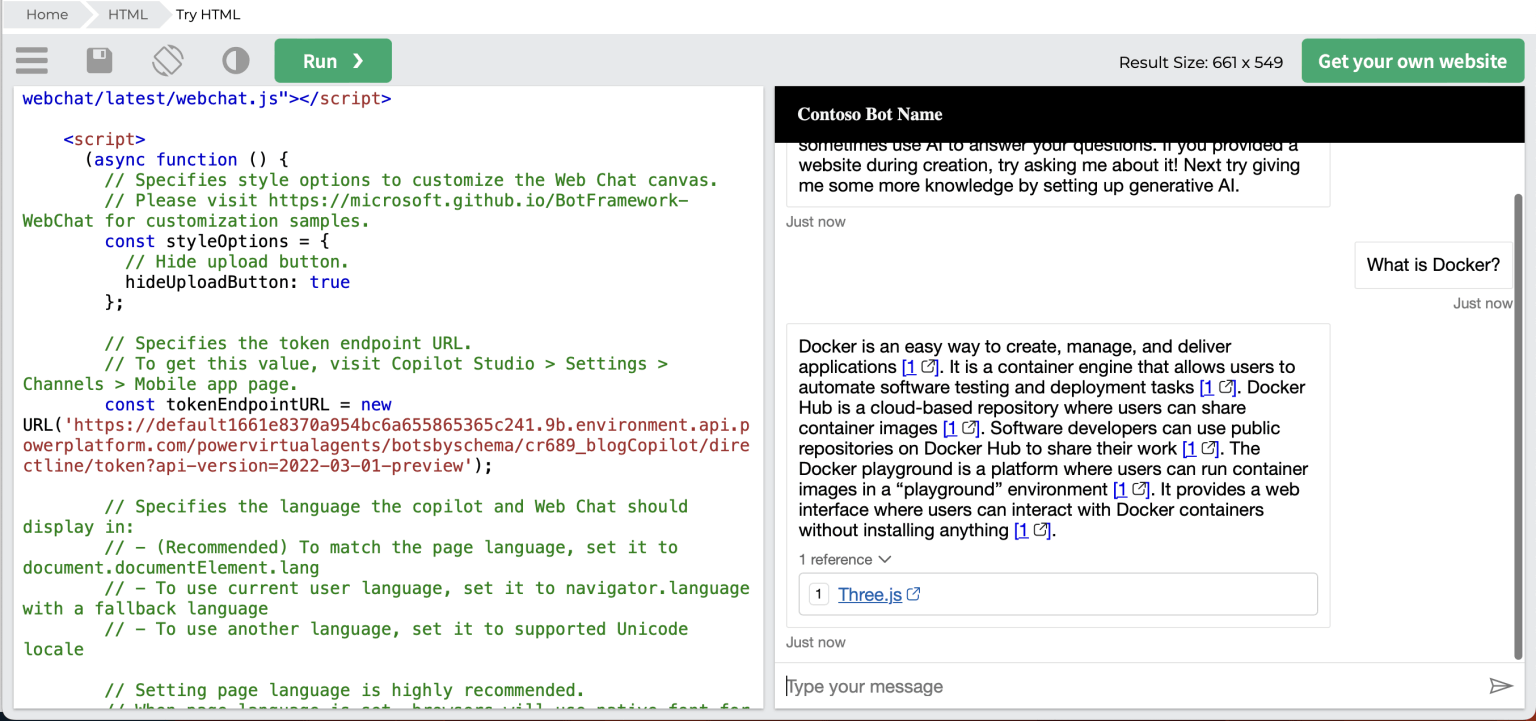Toggle dark mode contrast icon

(x=236, y=61)
